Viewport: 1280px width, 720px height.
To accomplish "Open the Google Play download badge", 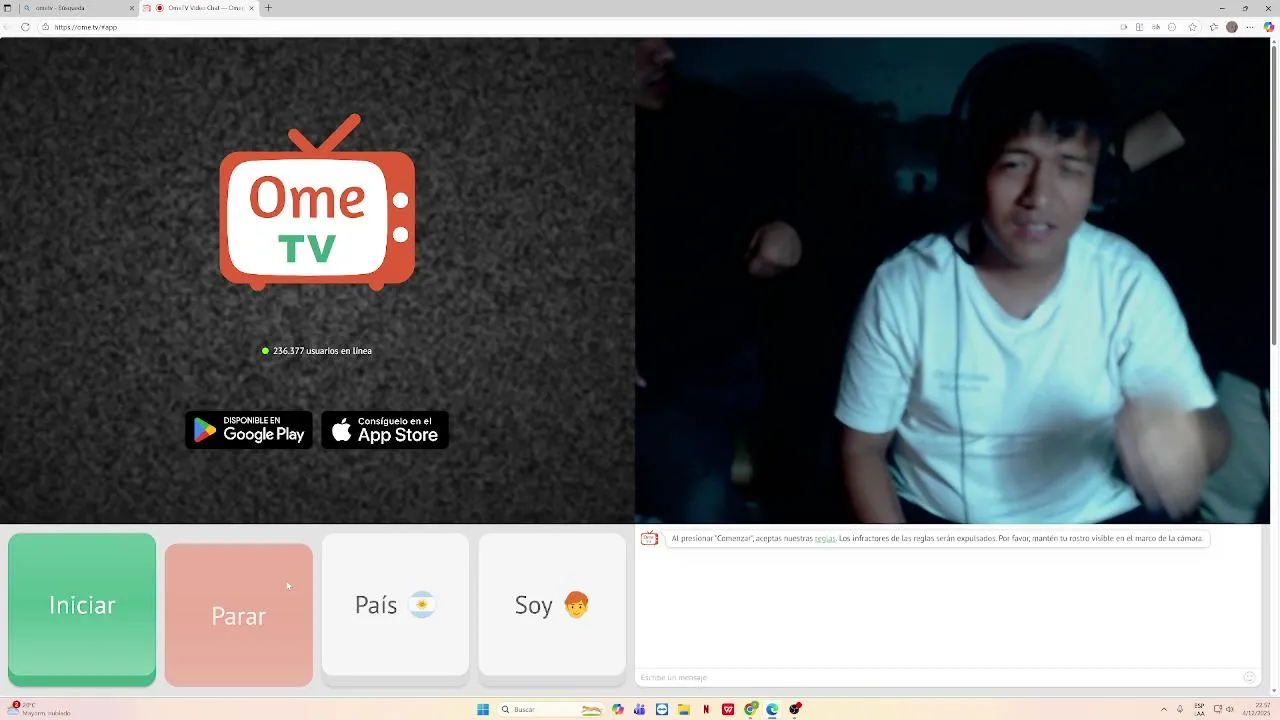I will [249, 430].
